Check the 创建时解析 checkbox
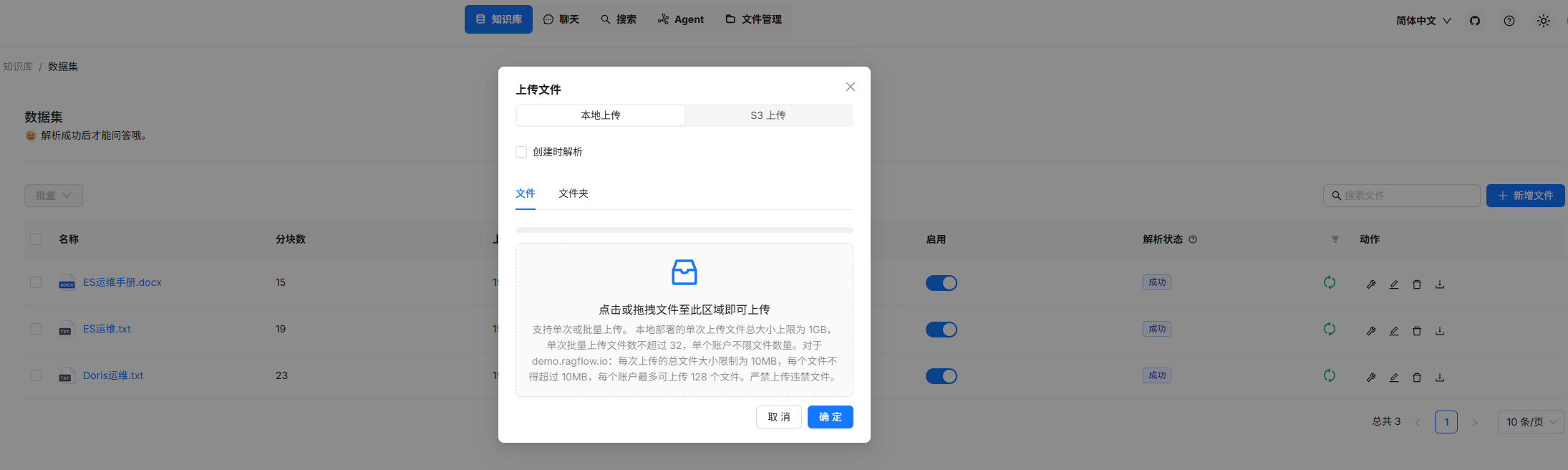This screenshot has width=1568, height=470. [x=521, y=152]
